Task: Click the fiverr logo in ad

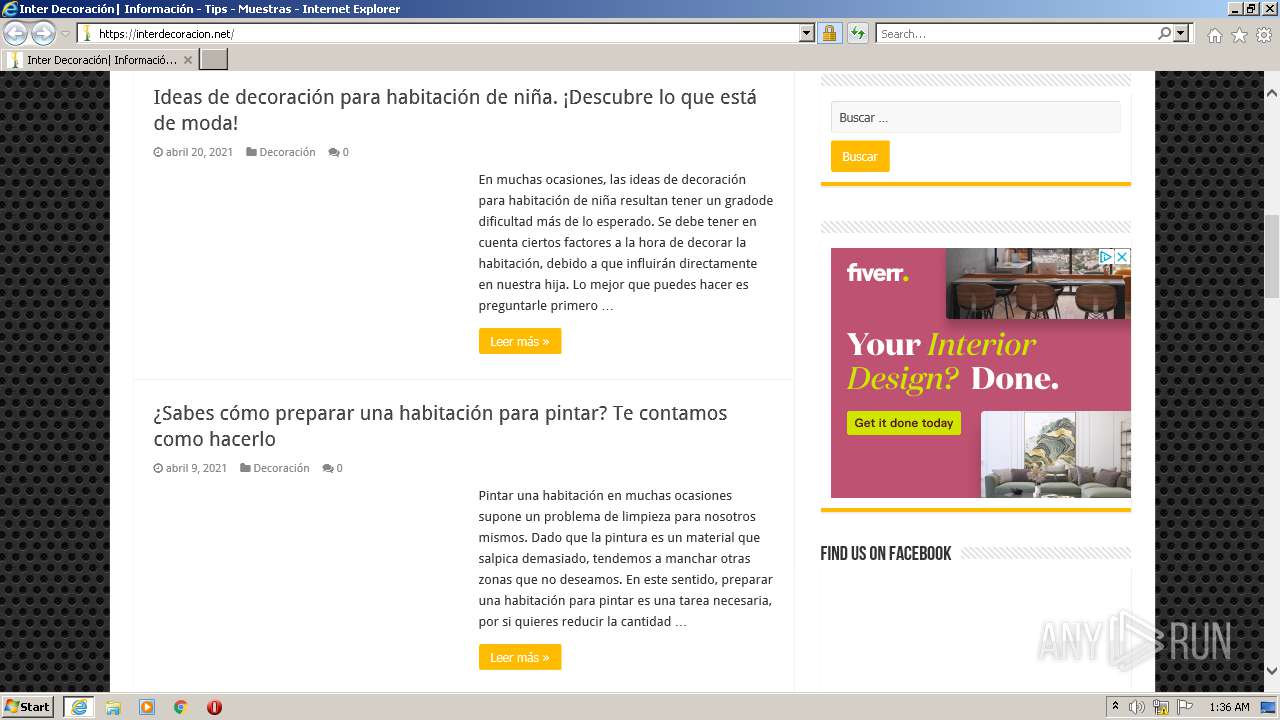Action: [x=877, y=272]
